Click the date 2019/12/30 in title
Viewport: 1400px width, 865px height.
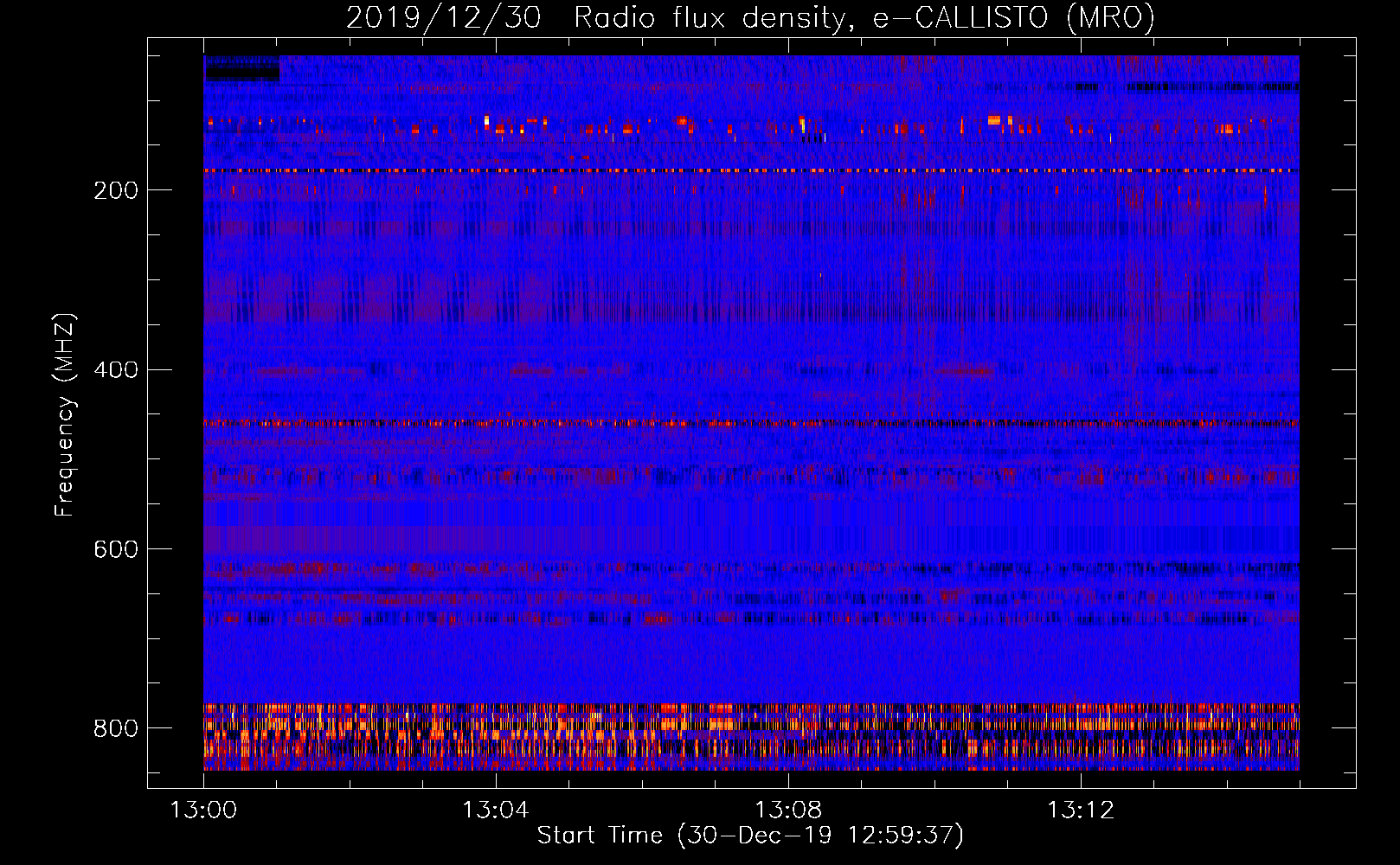click(x=444, y=17)
